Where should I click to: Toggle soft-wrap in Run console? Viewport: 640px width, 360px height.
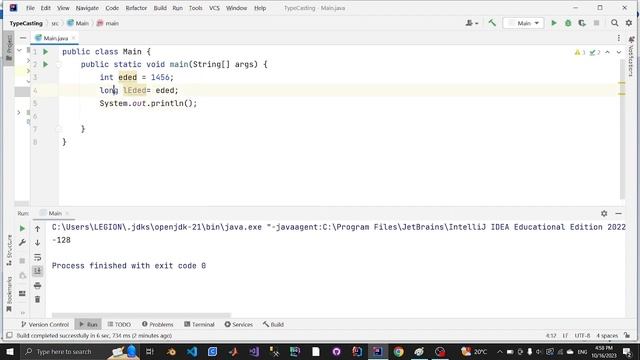click(37, 257)
